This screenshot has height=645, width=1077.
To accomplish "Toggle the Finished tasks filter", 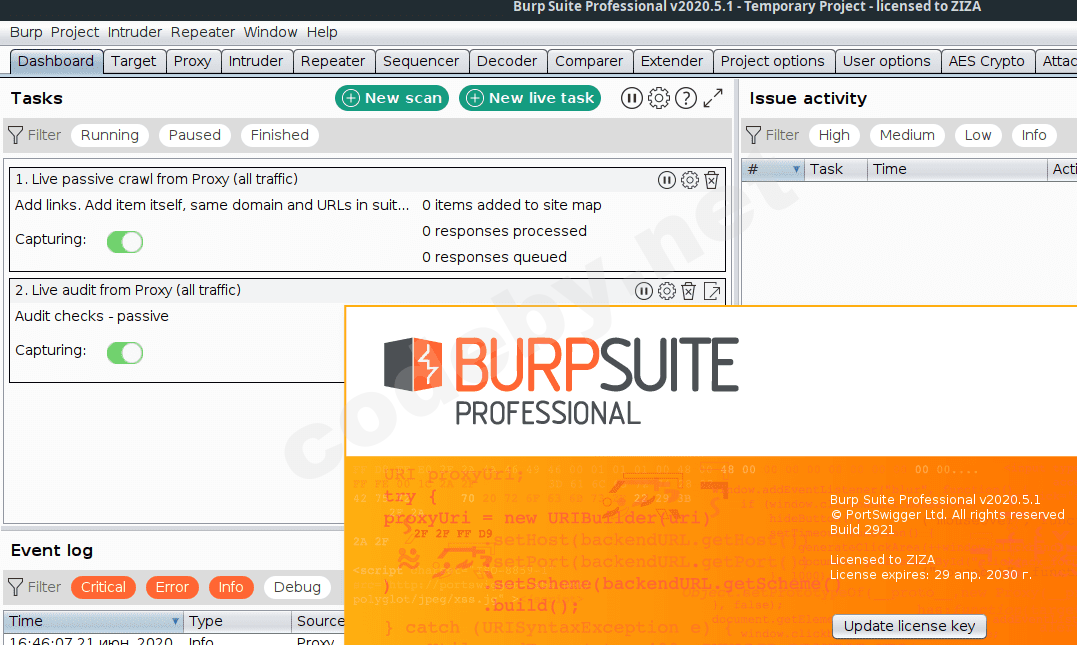I will pos(280,135).
